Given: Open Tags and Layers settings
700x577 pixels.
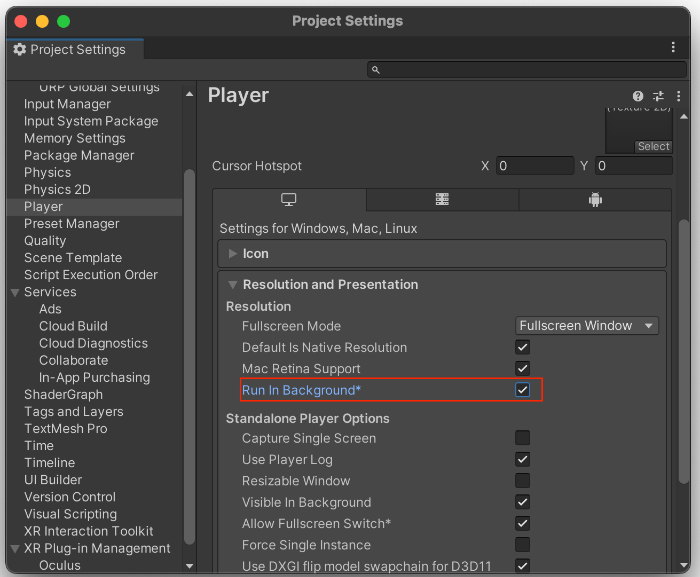Looking at the screenshot, I should point(74,411).
